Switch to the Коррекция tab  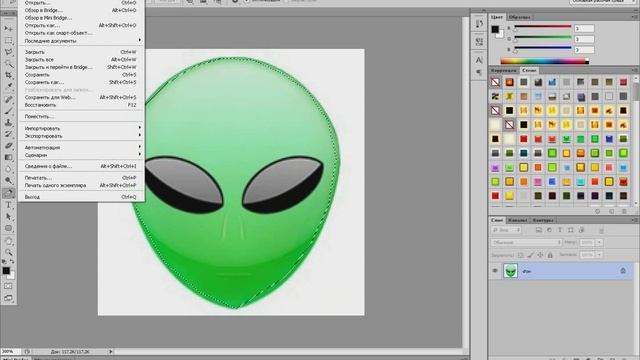pos(504,70)
